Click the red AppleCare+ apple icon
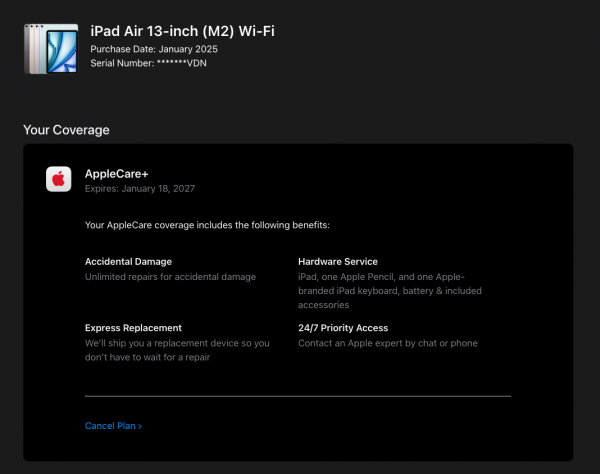This screenshot has height=474, width=600. click(59, 179)
